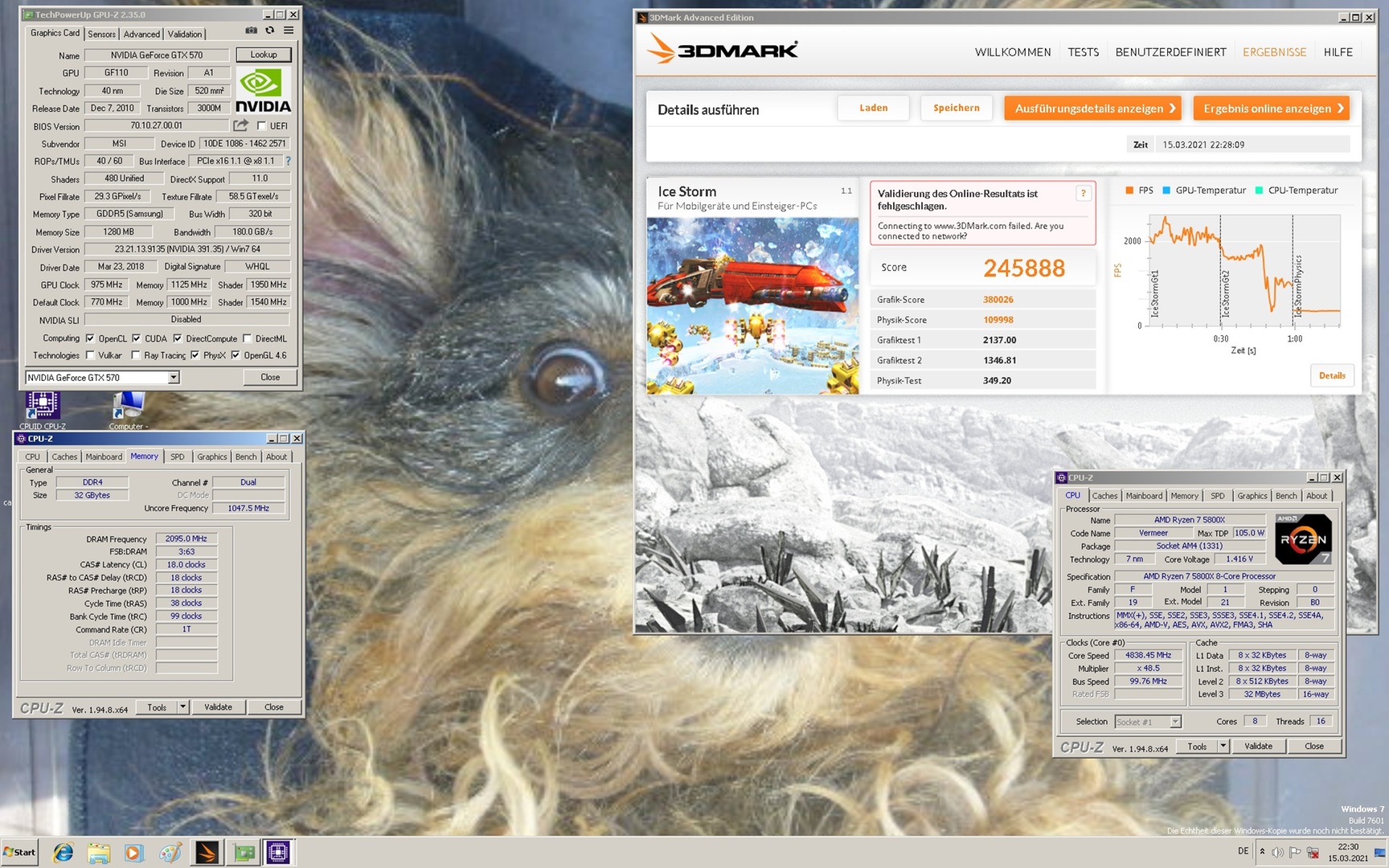The image size is (1389, 868).
Task: Click the GPU-Z refresh icon
Action: pos(269,31)
